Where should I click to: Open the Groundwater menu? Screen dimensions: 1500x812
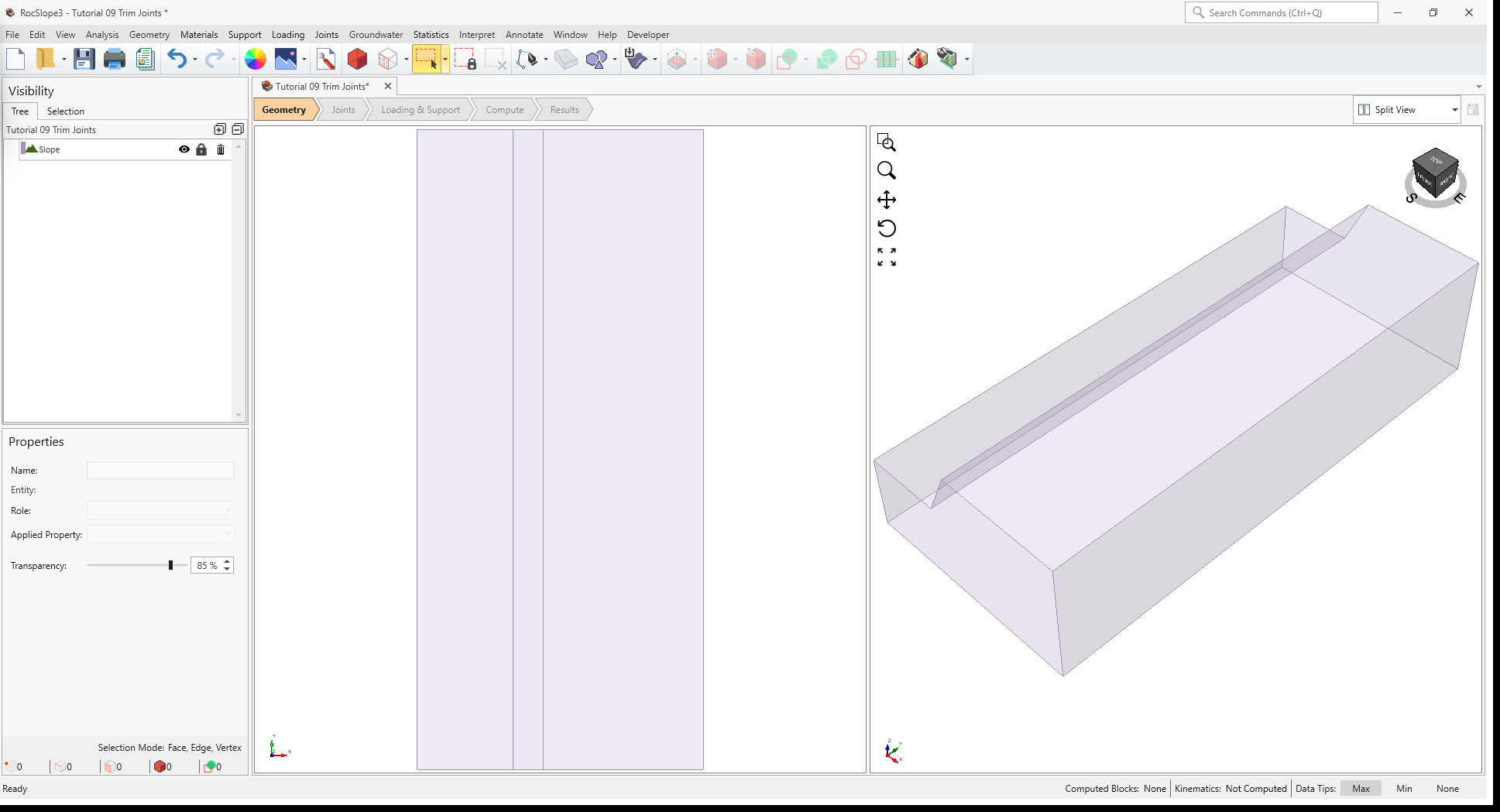376,35
